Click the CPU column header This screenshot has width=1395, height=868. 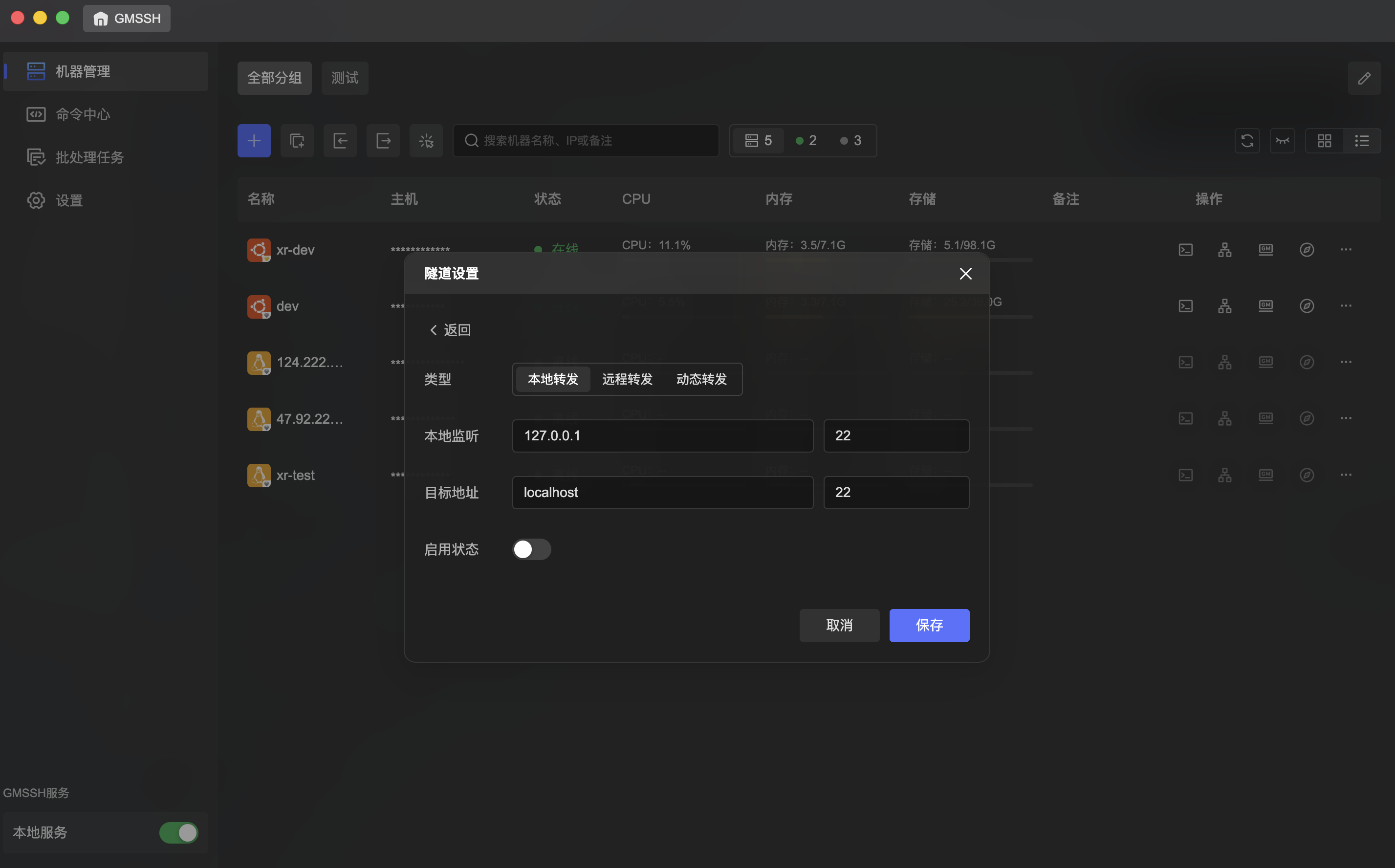pos(636,199)
